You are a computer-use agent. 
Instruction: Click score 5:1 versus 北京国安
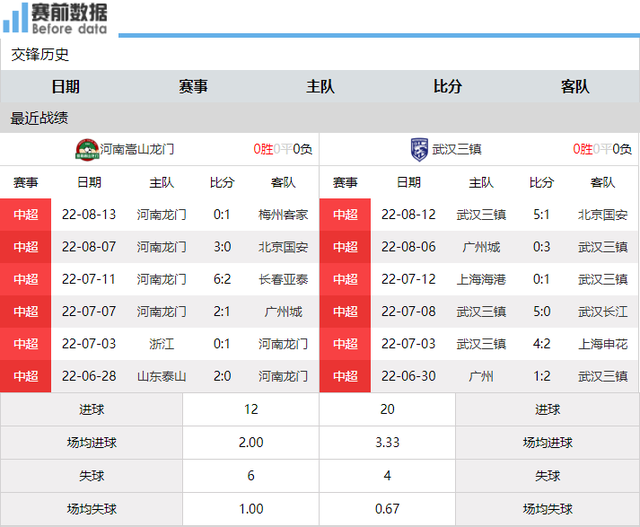542,214
